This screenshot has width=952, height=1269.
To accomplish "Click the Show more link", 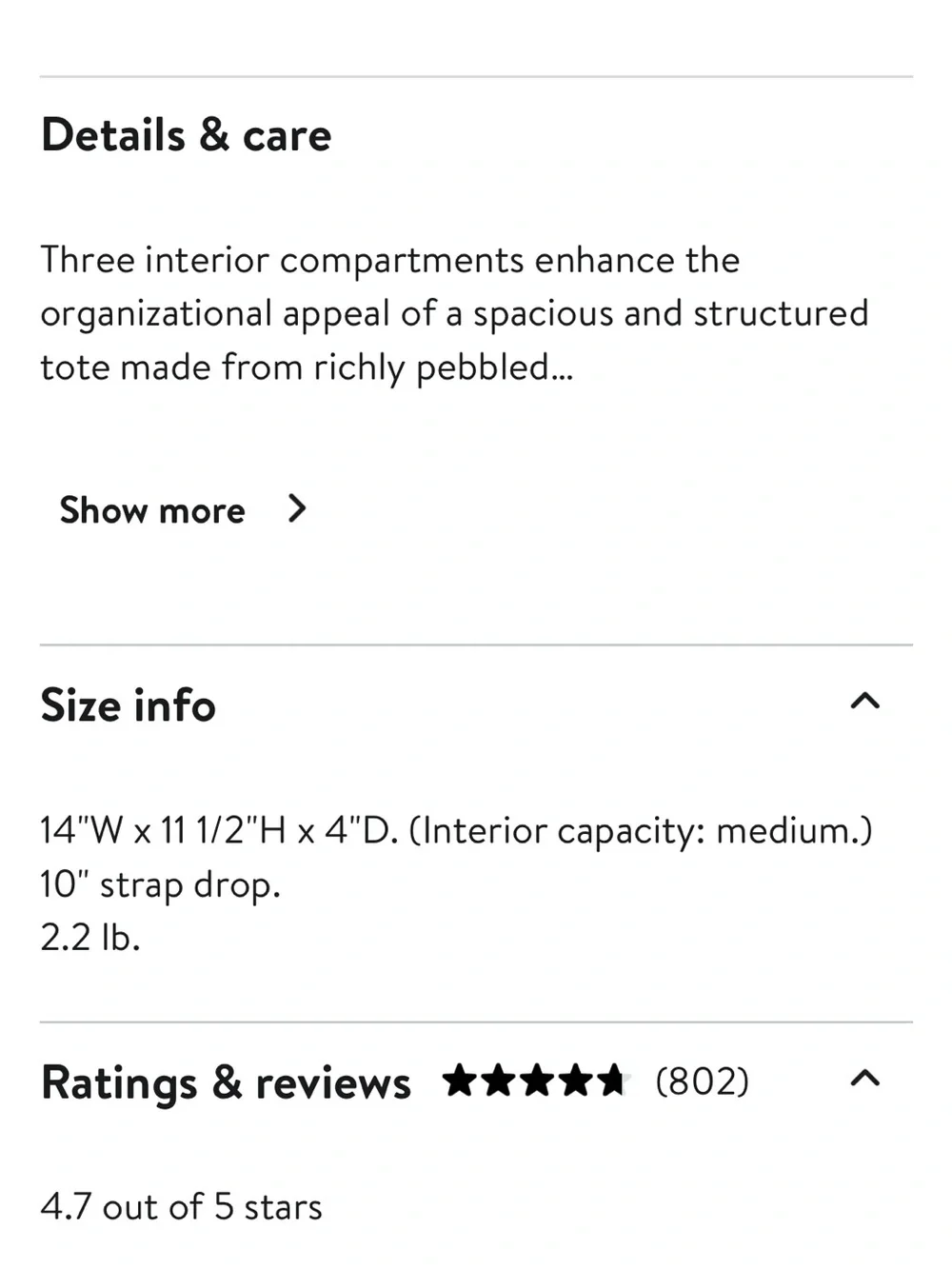I will tap(152, 510).
